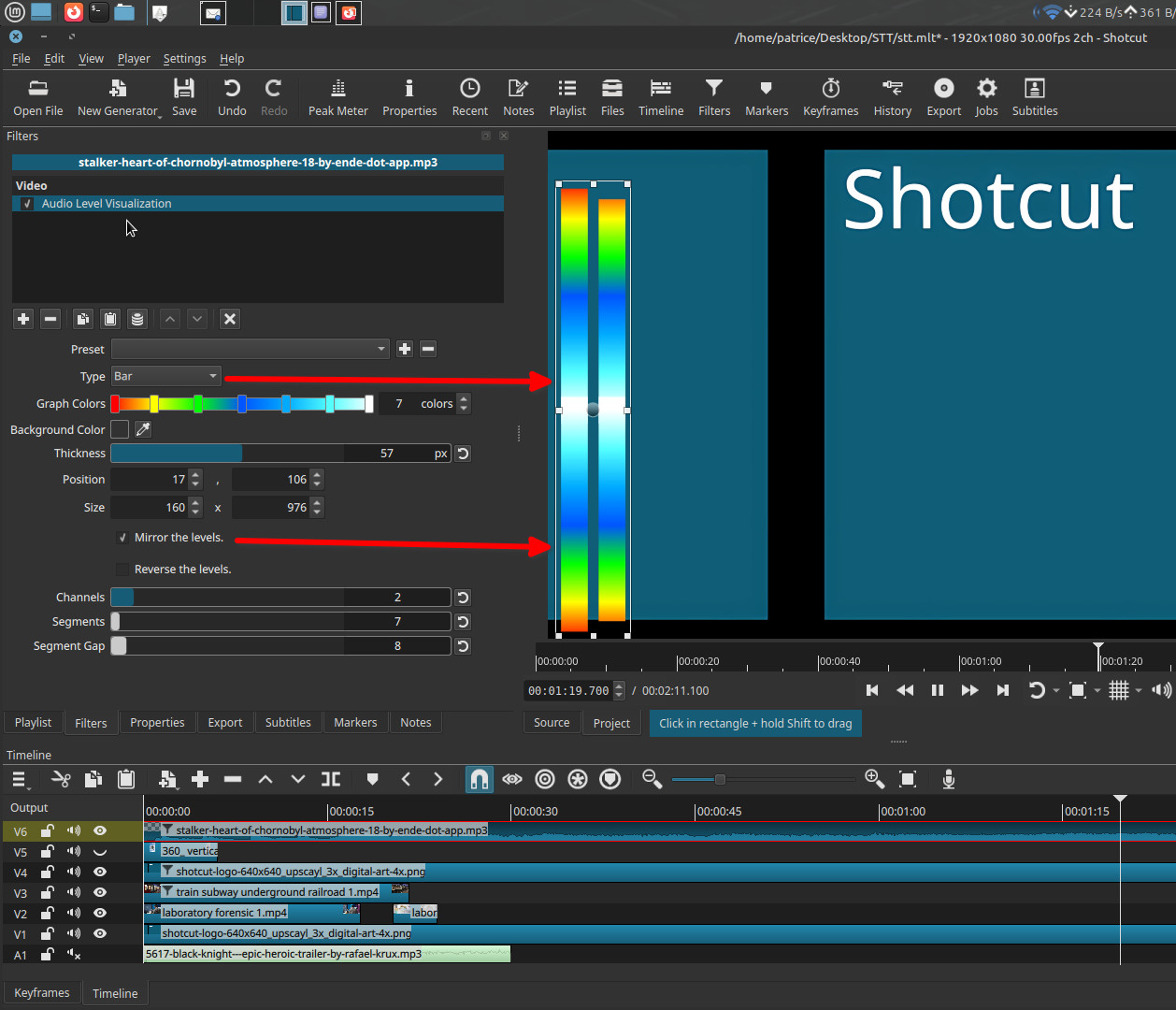Screen dimensions: 1176x1010
Task: Pick background color with eyedropper
Action: [143, 429]
